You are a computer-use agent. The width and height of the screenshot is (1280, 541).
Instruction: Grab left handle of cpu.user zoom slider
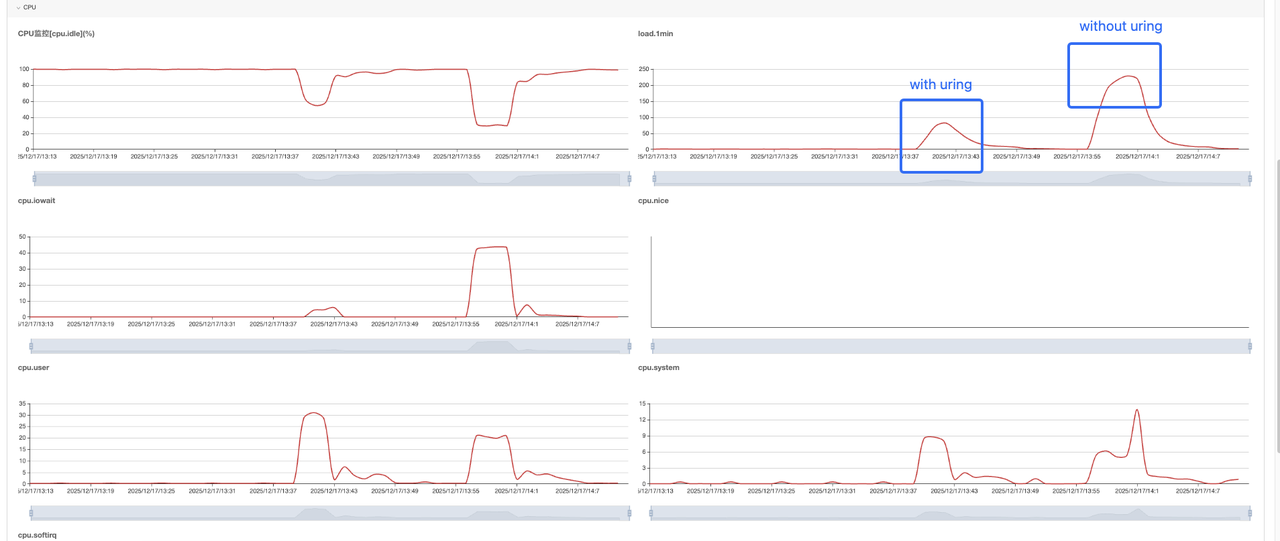click(31, 512)
